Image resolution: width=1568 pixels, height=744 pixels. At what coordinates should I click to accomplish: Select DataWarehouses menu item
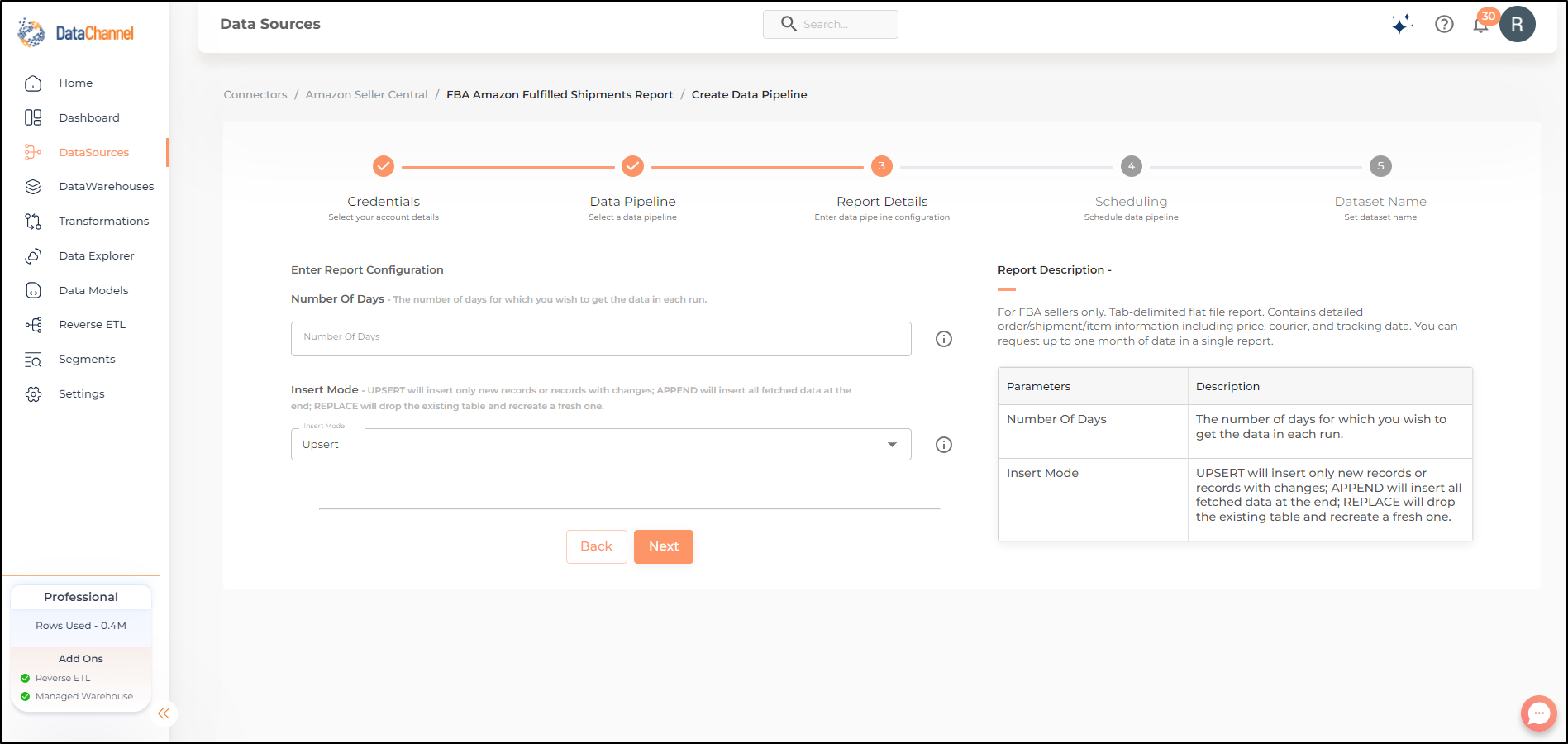click(x=107, y=187)
